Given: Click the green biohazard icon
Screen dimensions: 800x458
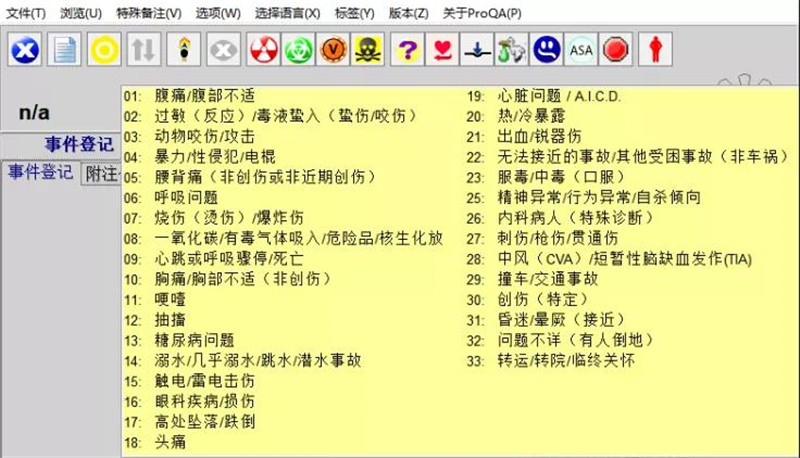Looking at the screenshot, I should point(298,49).
